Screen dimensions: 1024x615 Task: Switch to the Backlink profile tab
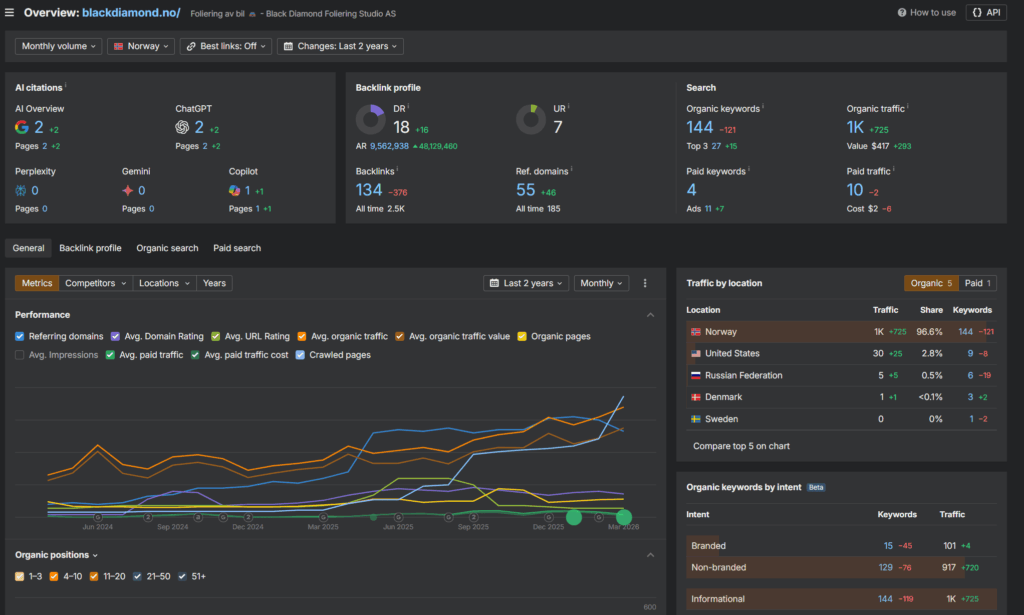[x=90, y=248]
